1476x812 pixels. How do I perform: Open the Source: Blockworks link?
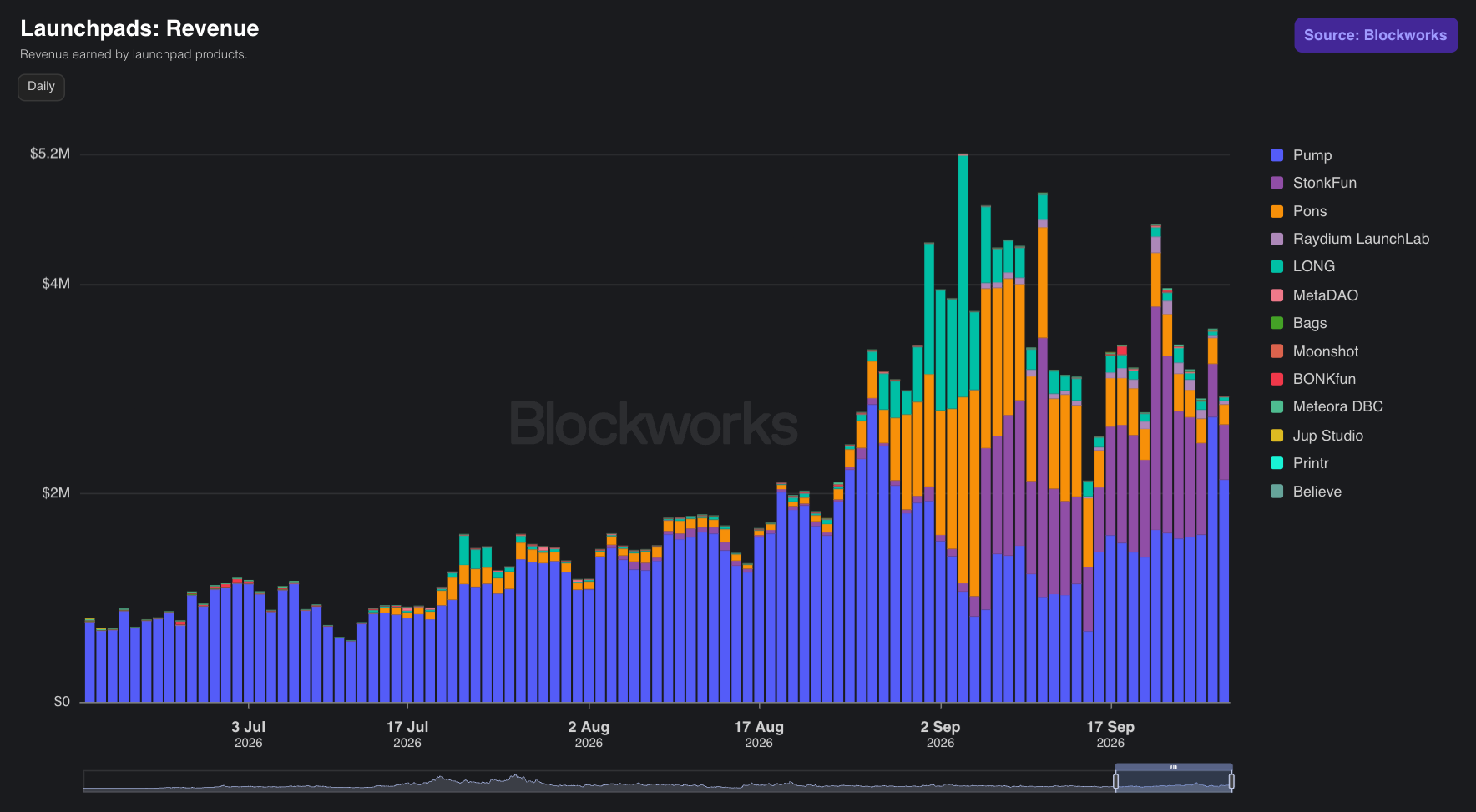pyautogui.click(x=1376, y=35)
